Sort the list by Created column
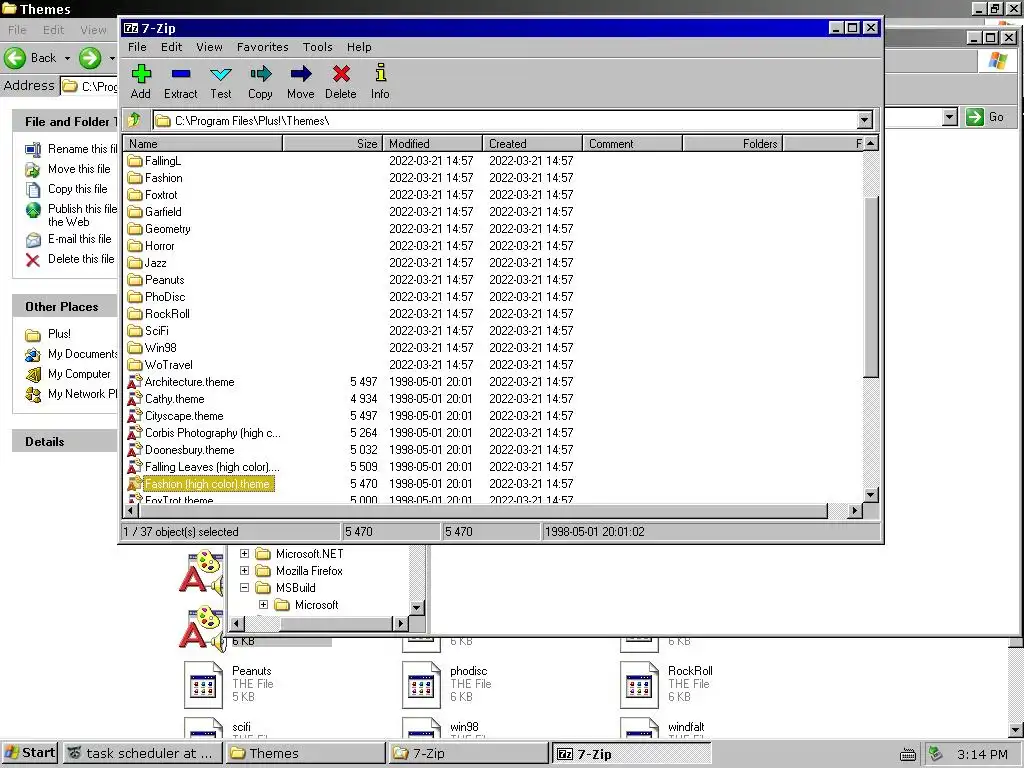Image resolution: width=1024 pixels, height=768 pixels. click(532, 144)
